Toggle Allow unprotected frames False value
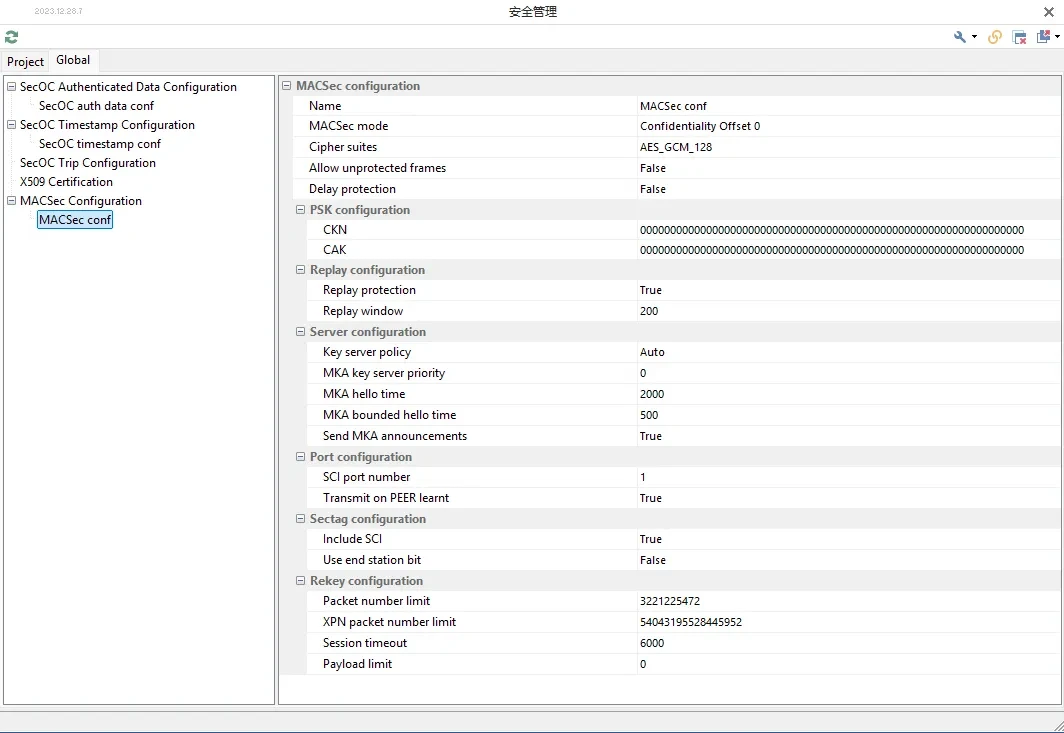 click(653, 168)
